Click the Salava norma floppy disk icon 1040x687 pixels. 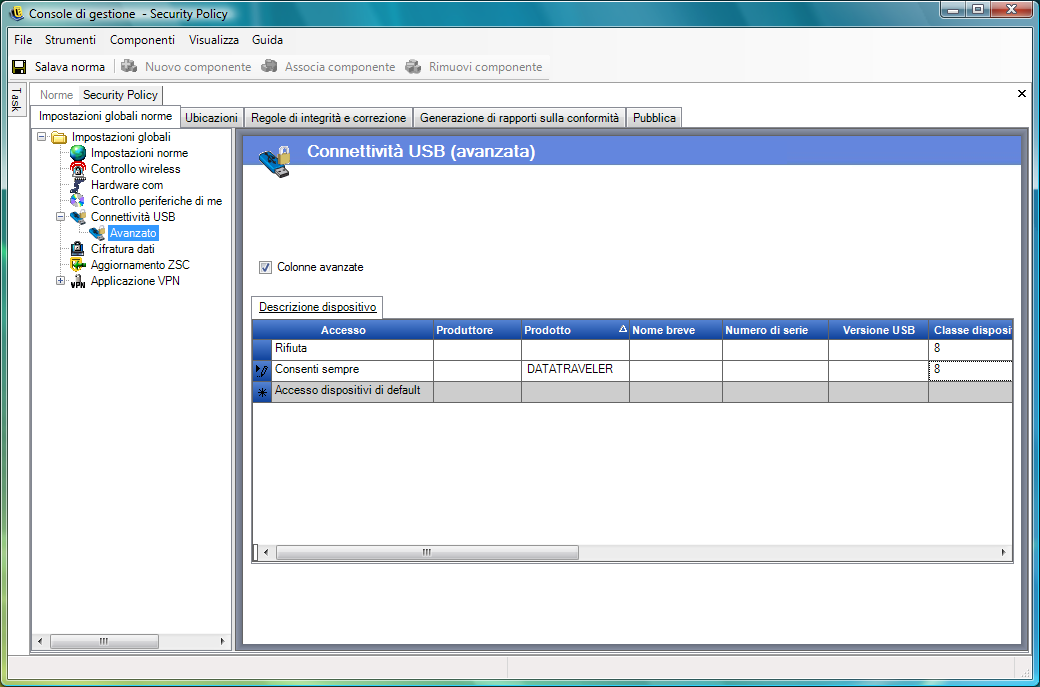pyautogui.click(x=19, y=67)
